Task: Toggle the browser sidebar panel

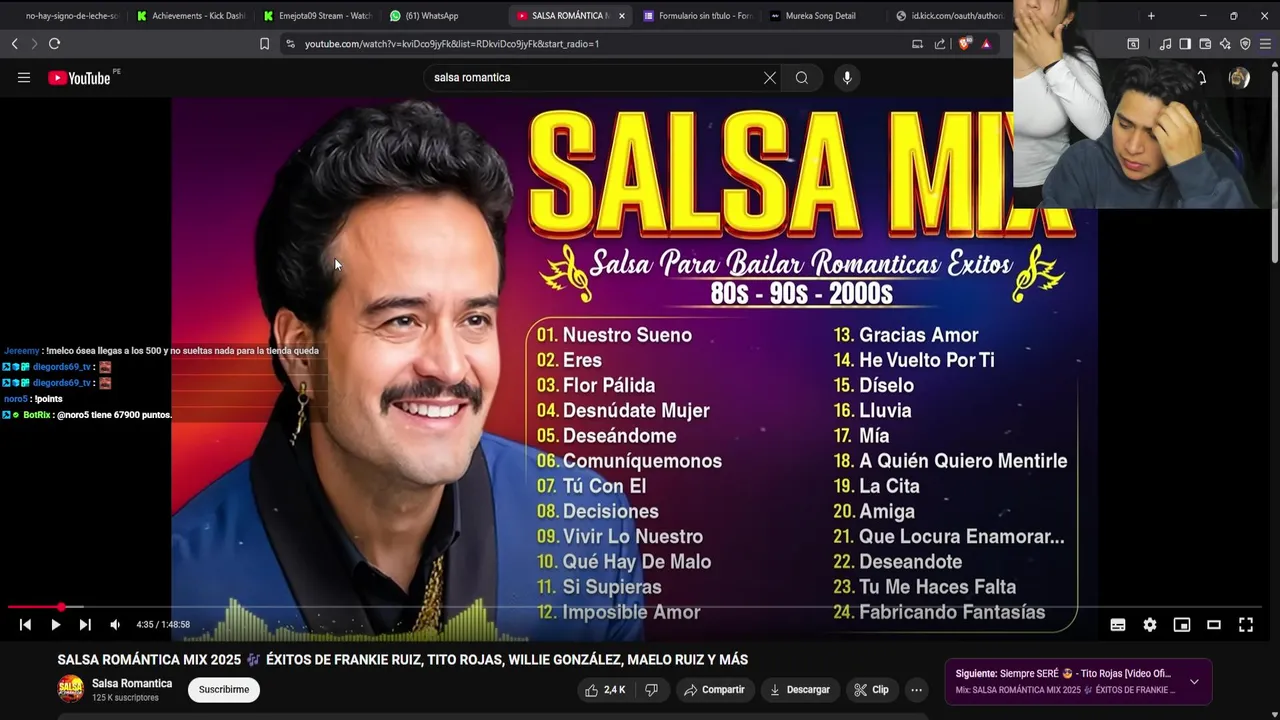Action: tap(1185, 44)
